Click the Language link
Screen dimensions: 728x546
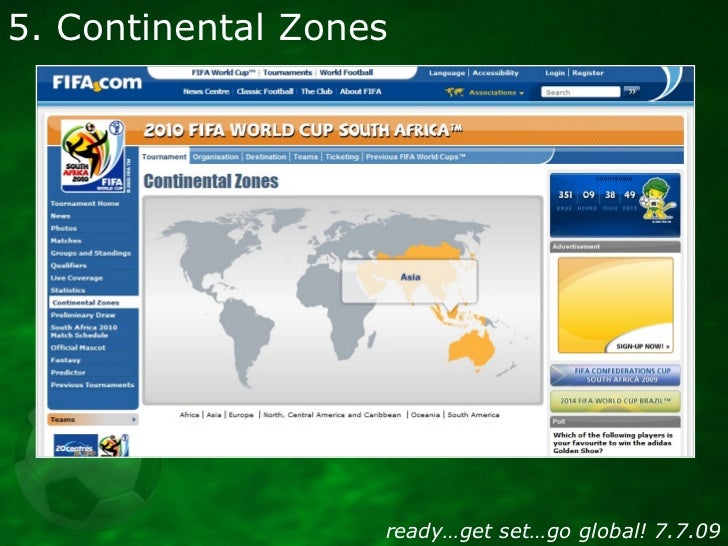coord(447,73)
